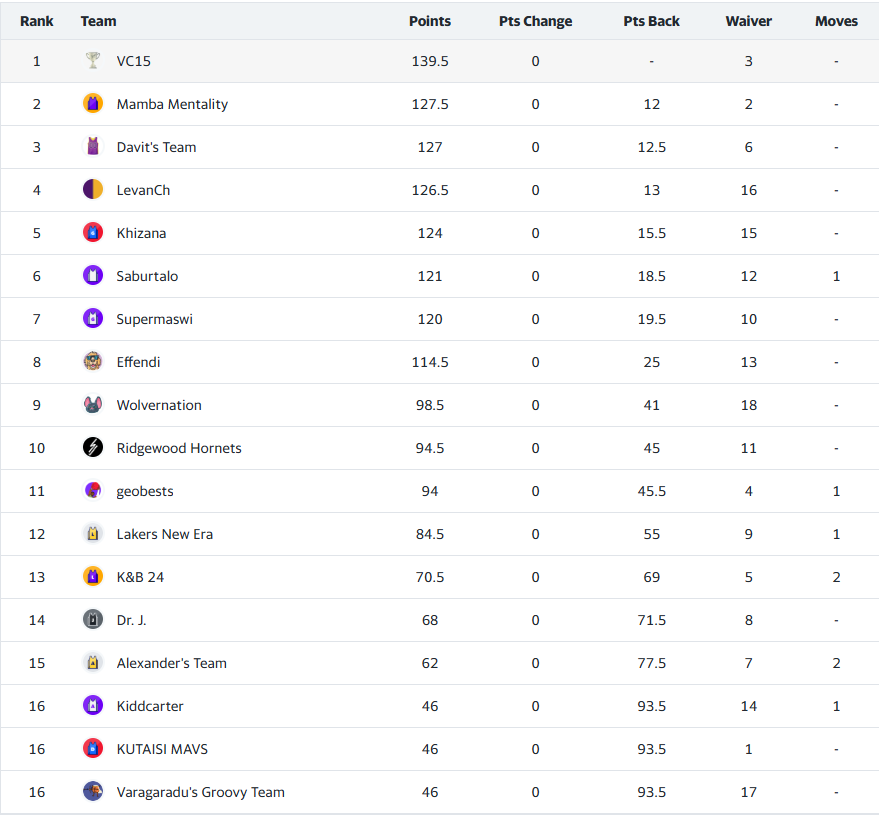The height and width of the screenshot is (815, 879).
Task: Sort standings by Points column header
Action: (x=430, y=21)
